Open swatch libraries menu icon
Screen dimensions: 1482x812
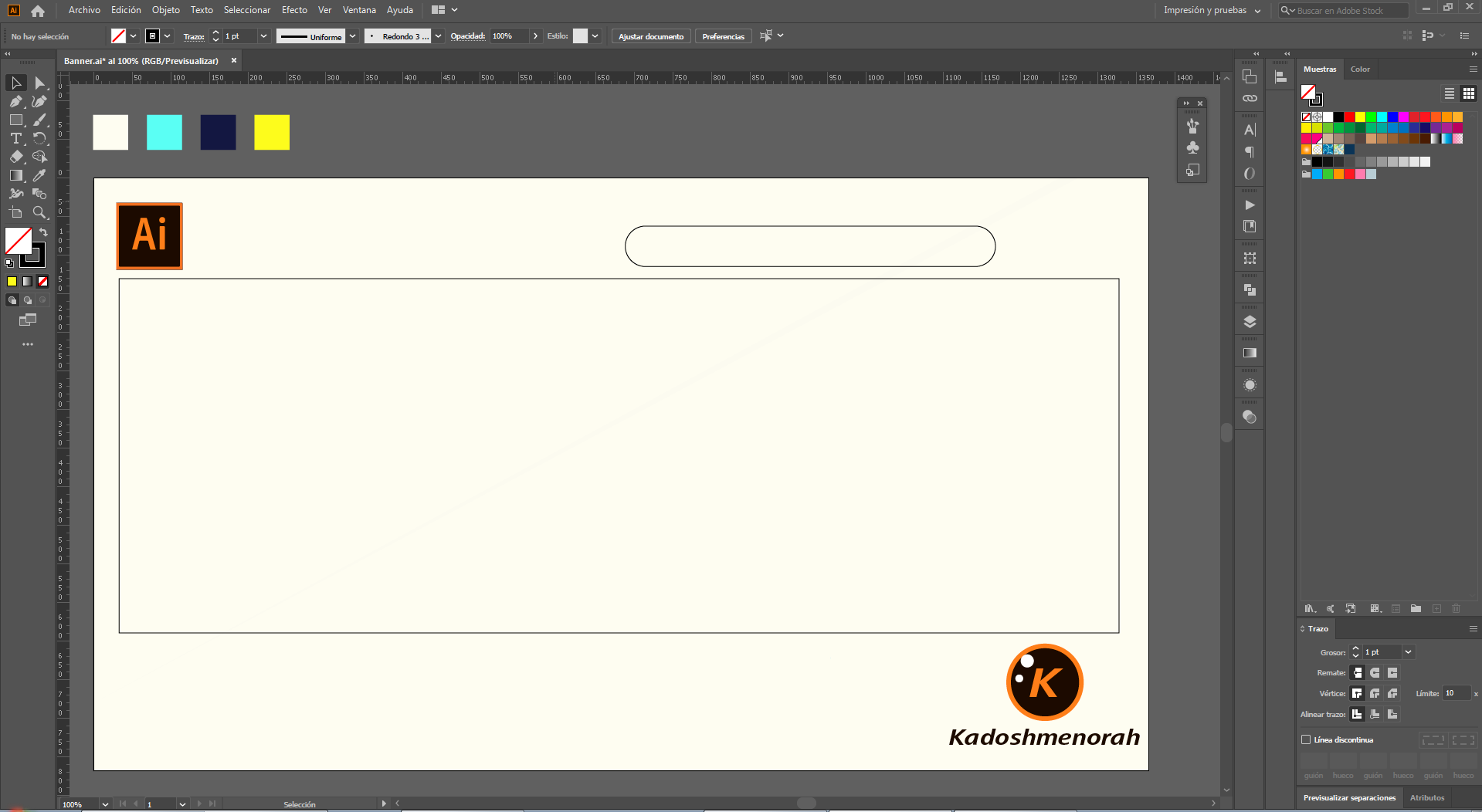click(1310, 609)
